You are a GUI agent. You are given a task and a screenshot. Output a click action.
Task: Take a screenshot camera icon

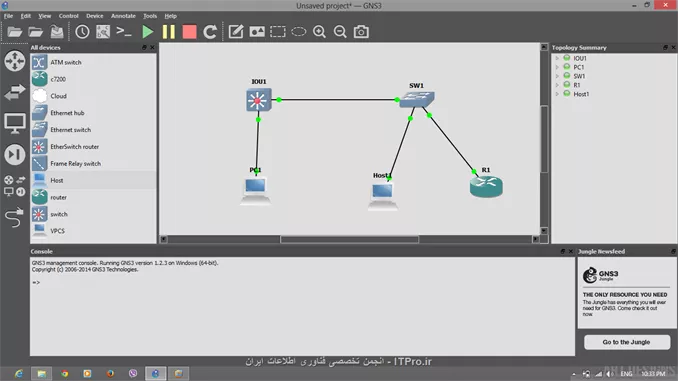pos(361,32)
